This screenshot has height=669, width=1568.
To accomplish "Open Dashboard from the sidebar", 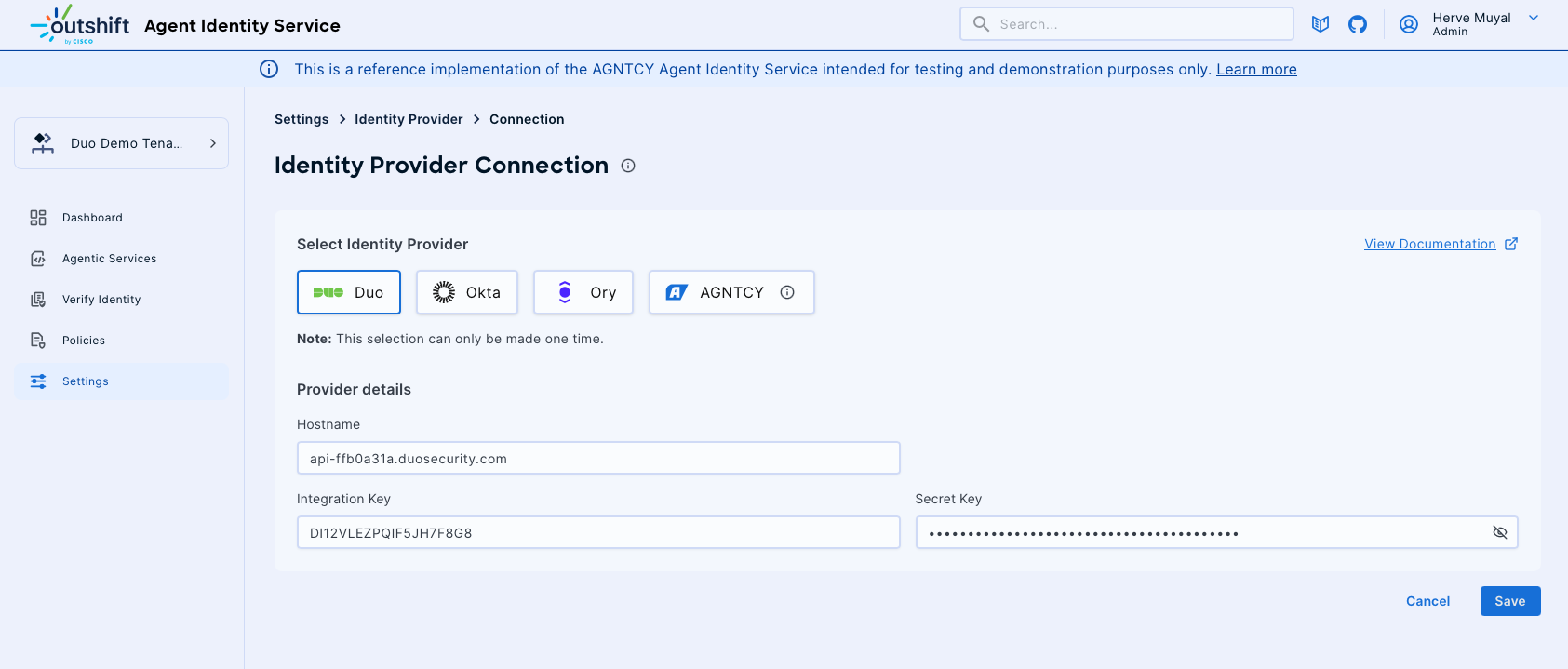I will tap(121, 218).
